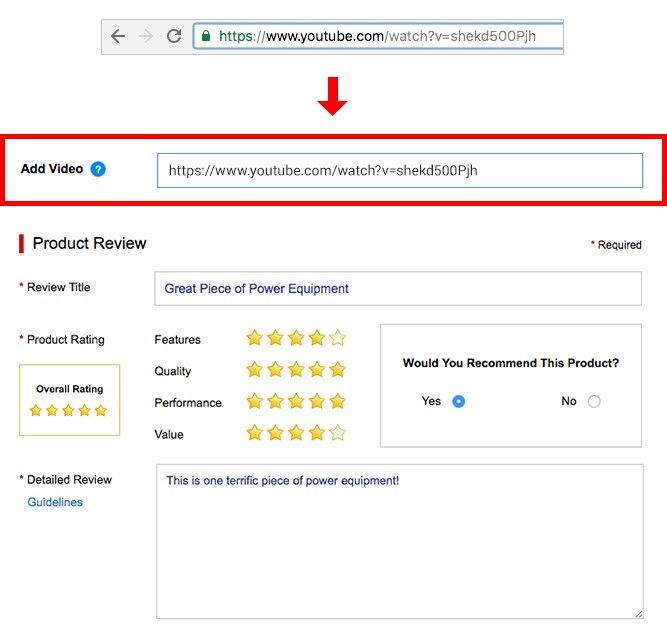667x641 pixels.
Task: Set Performance rating to two stars
Action: (275, 401)
